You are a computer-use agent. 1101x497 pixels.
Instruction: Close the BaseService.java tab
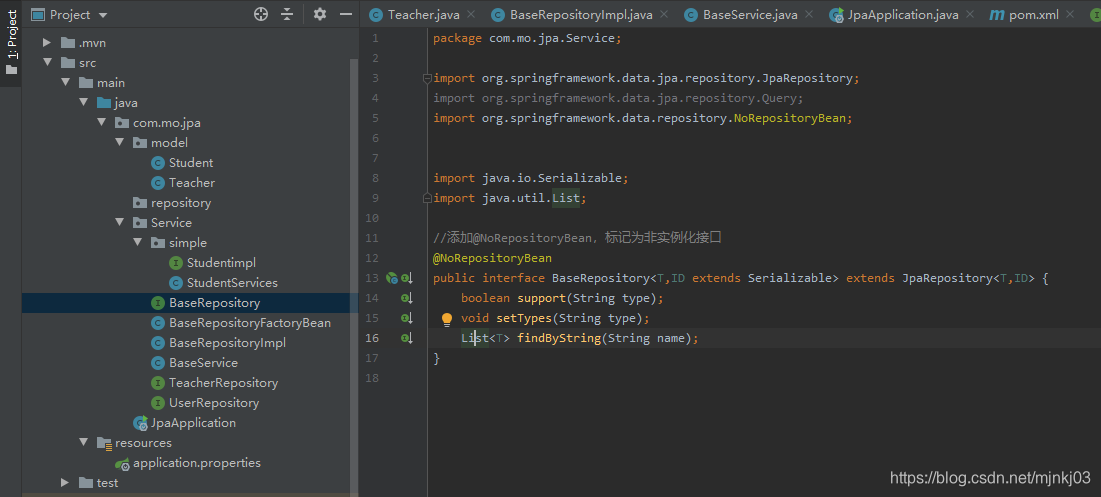tap(808, 14)
